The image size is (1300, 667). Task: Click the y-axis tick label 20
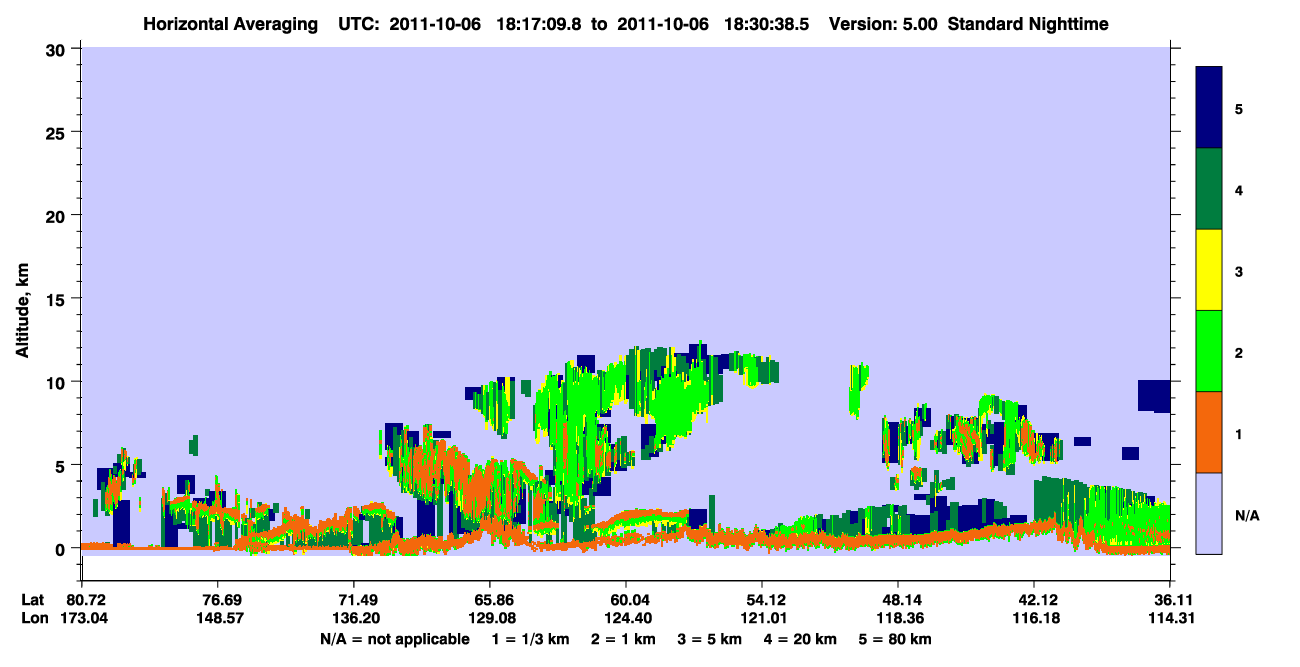pyautogui.click(x=58, y=216)
